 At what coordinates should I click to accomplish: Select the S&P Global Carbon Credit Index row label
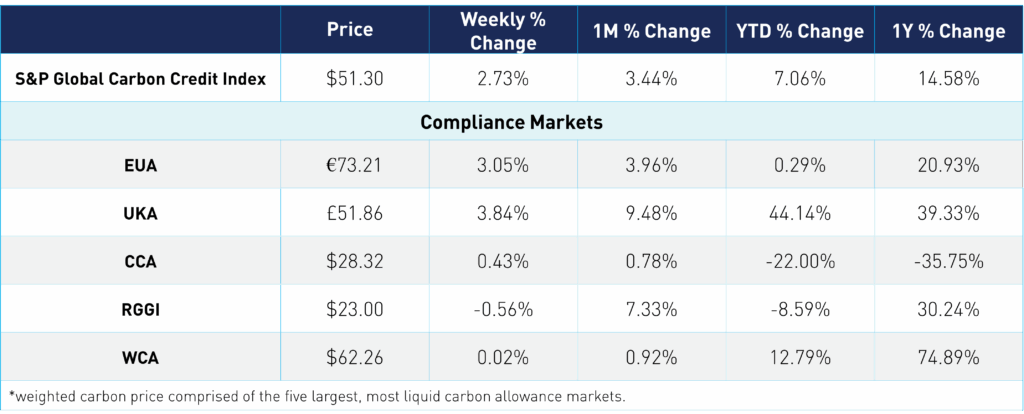(x=141, y=79)
